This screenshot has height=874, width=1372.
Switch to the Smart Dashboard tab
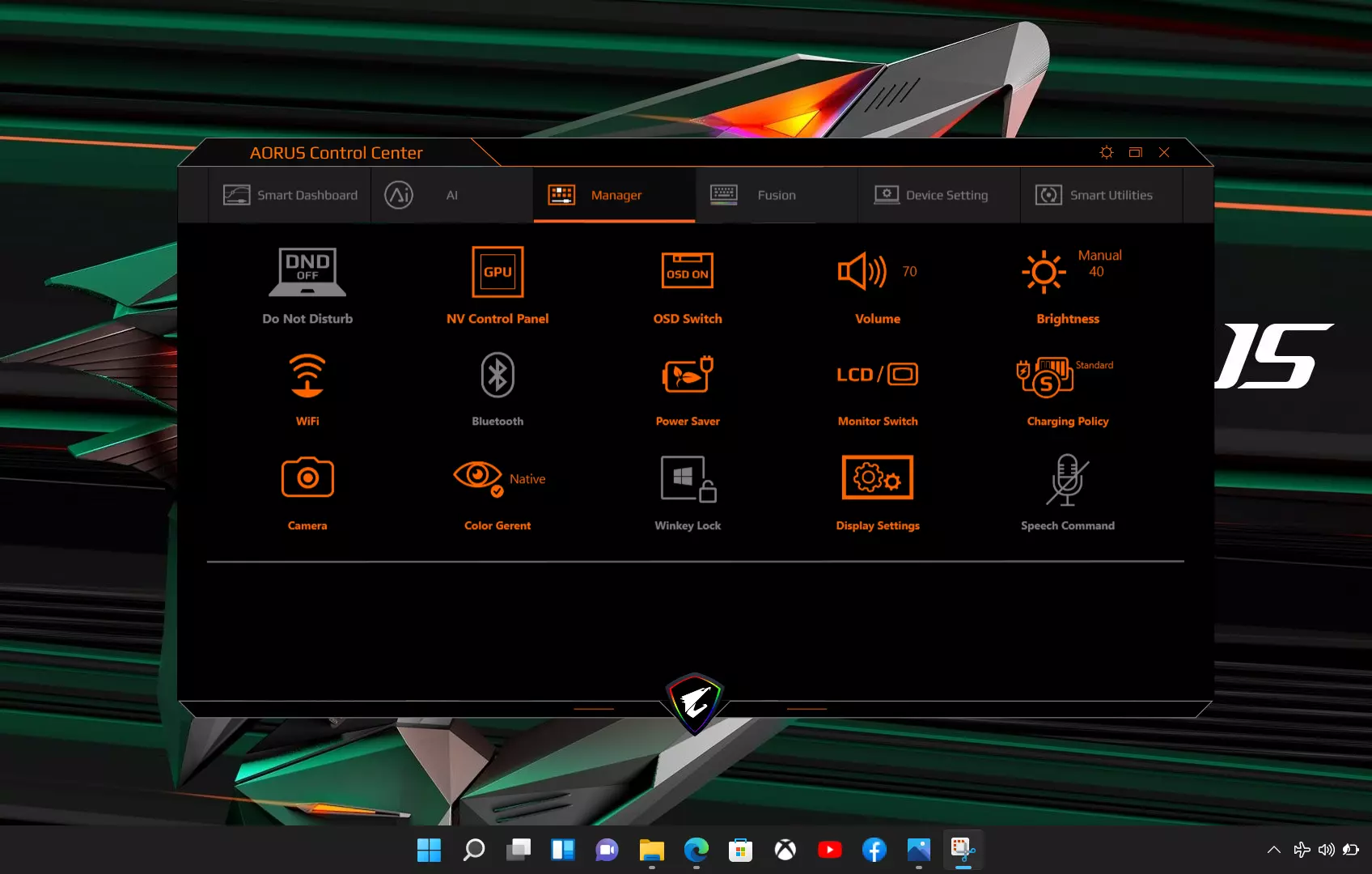[290, 195]
